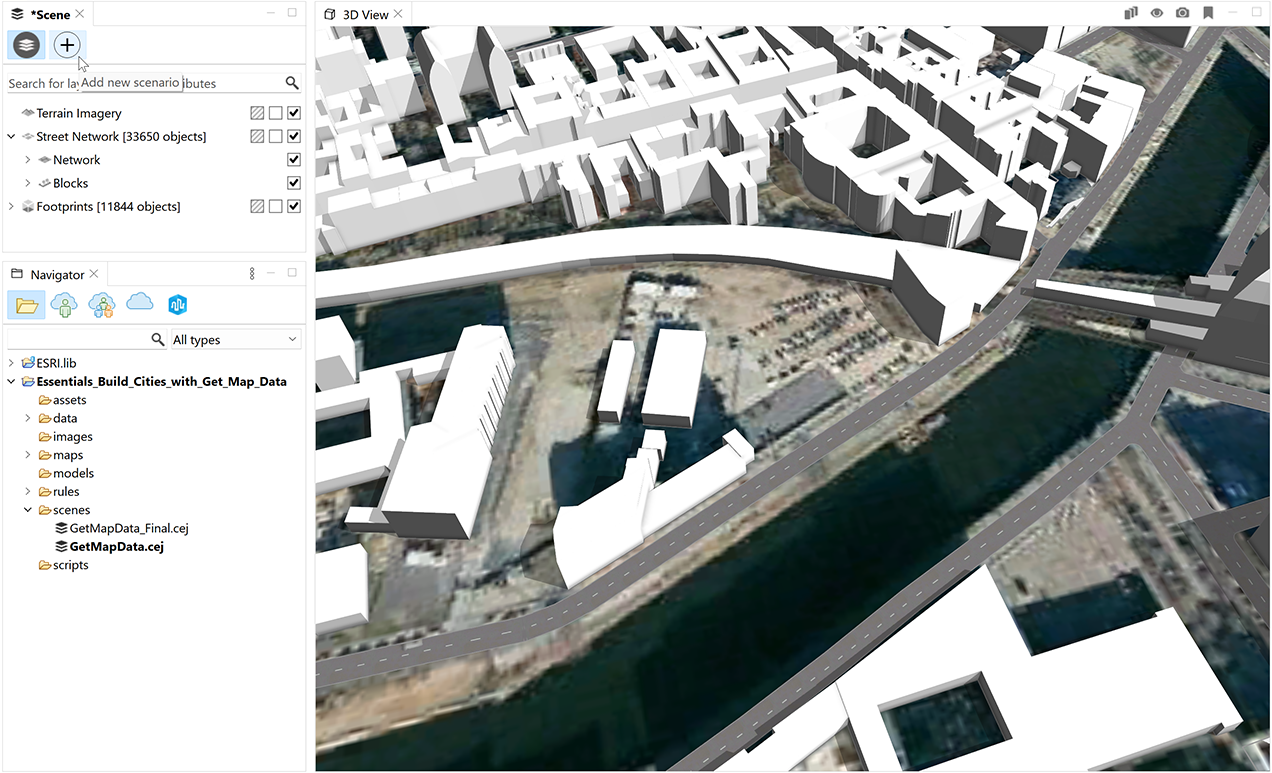This screenshot has height=773, width=1272.
Task: Click the Add new scenario plus button
Action: click(67, 45)
